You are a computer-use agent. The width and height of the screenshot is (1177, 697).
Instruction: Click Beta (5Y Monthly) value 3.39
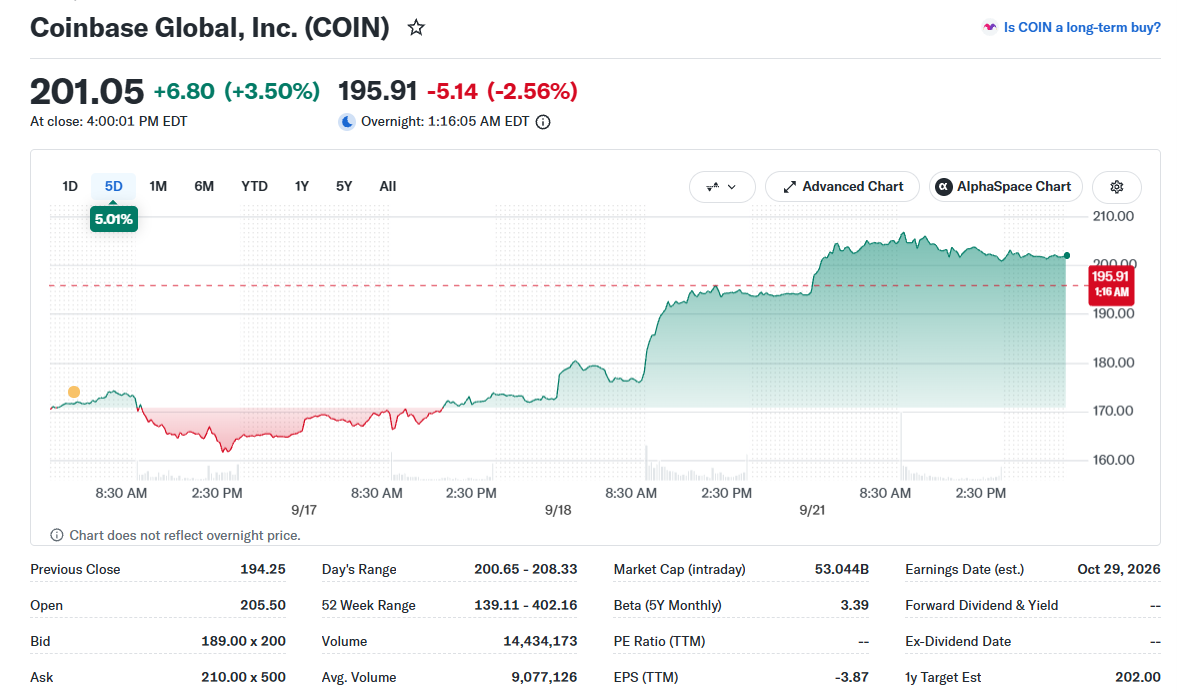click(855, 605)
